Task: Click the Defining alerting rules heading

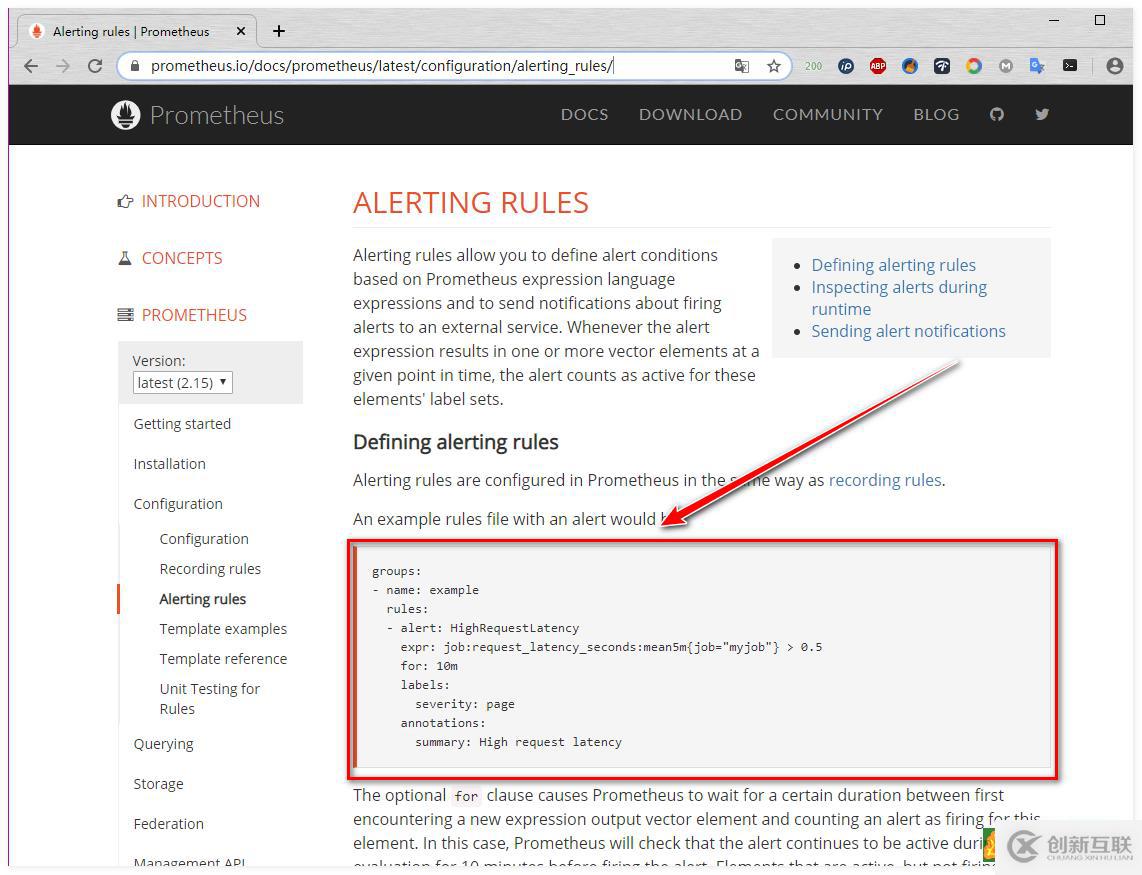Action: [456, 442]
